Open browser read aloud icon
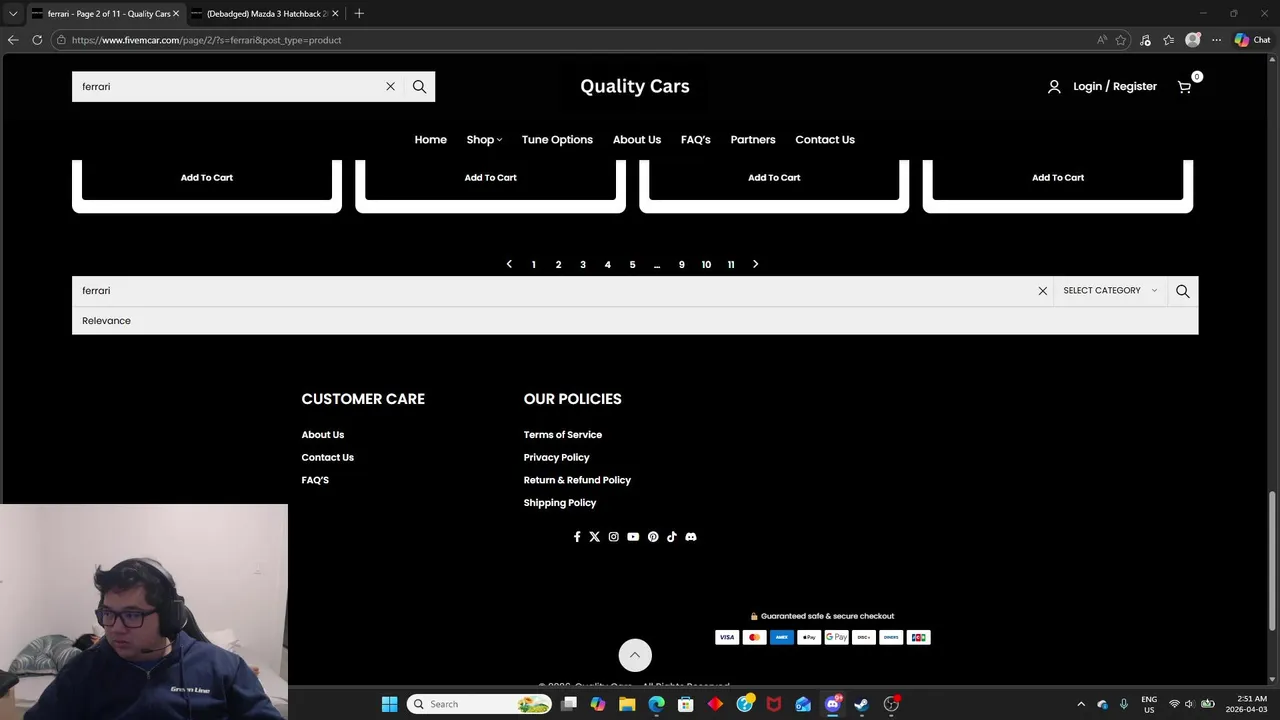Screen dimensions: 1280x720 point(1102,40)
